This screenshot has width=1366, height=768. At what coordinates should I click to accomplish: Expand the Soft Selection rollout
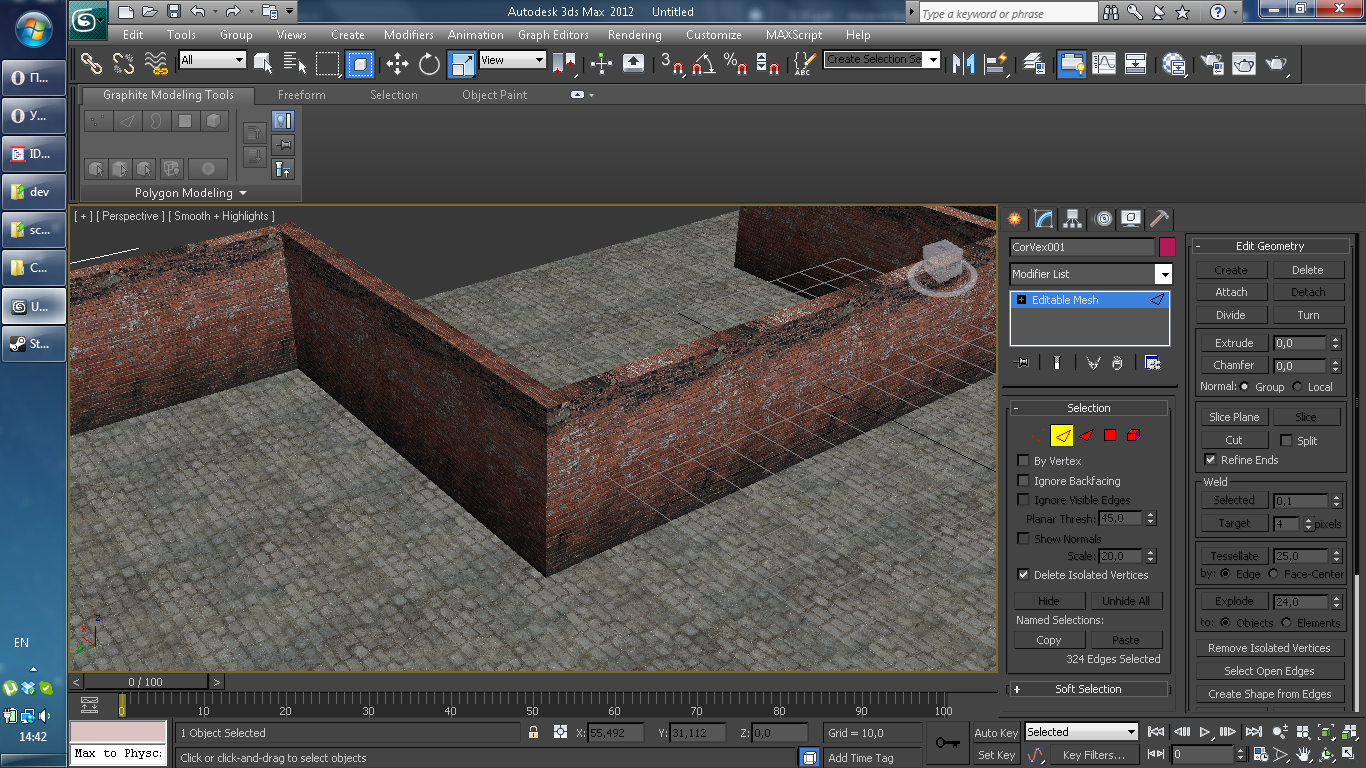click(1088, 689)
